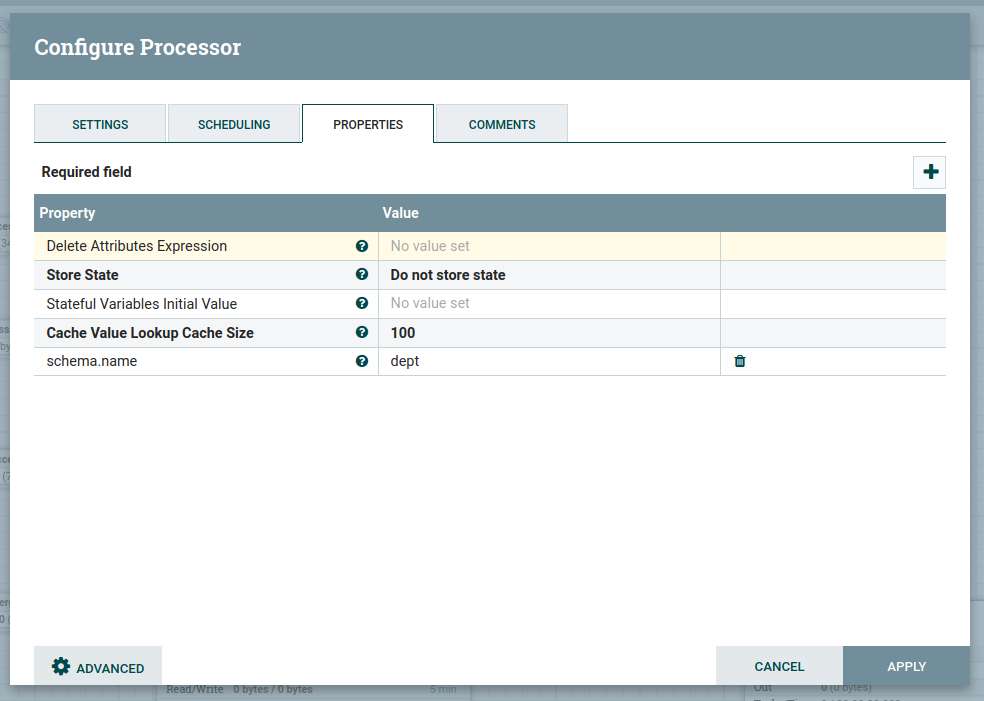This screenshot has width=984, height=701.
Task: Cancel the processor configuration
Action: pos(779,666)
